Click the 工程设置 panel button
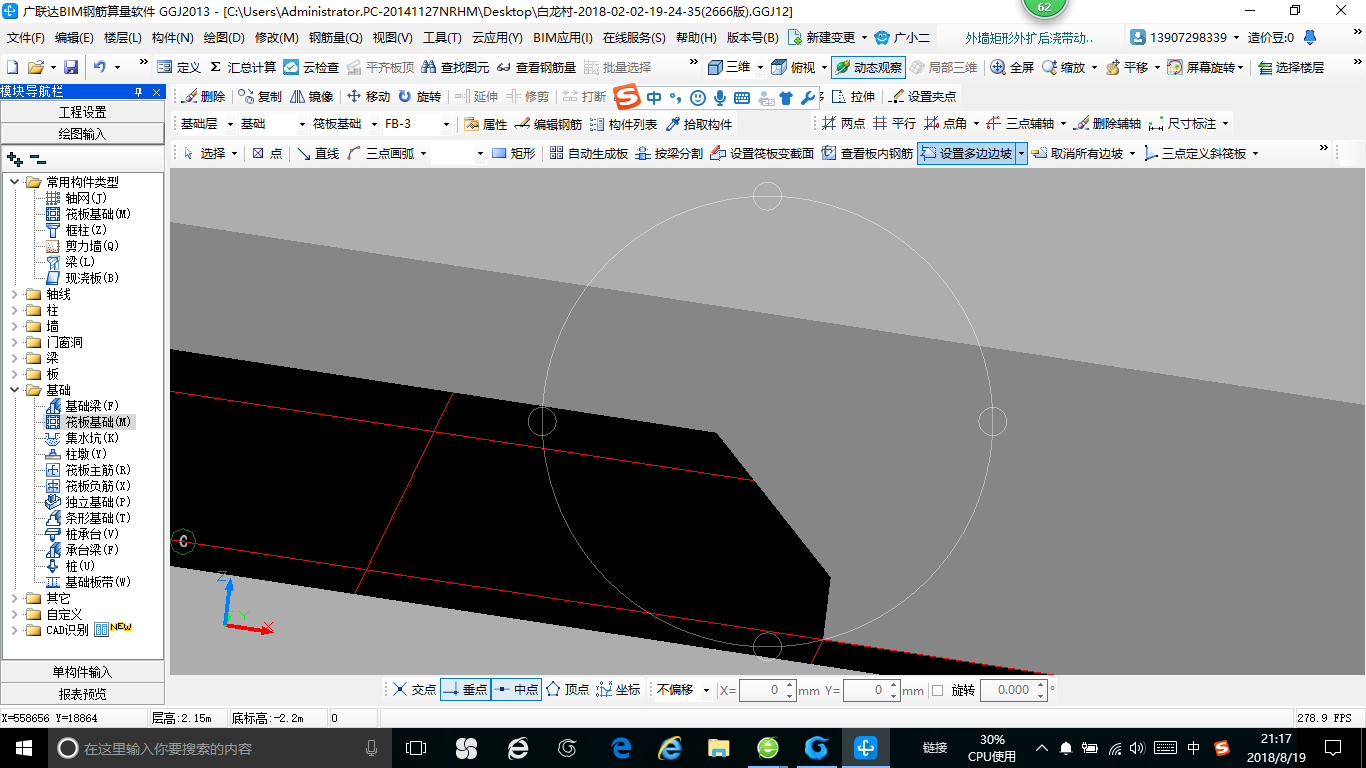The height and width of the screenshot is (768, 1366). click(82, 112)
